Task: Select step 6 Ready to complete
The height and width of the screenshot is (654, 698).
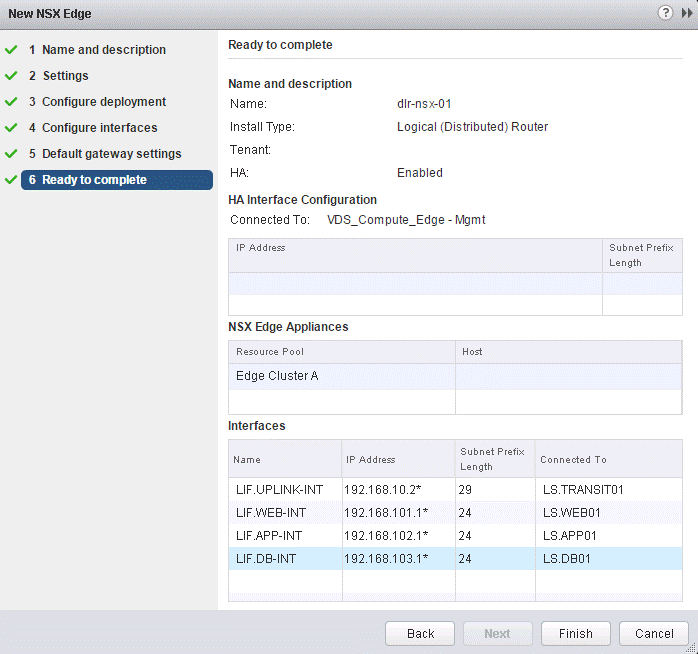Action: (x=94, y=180)
